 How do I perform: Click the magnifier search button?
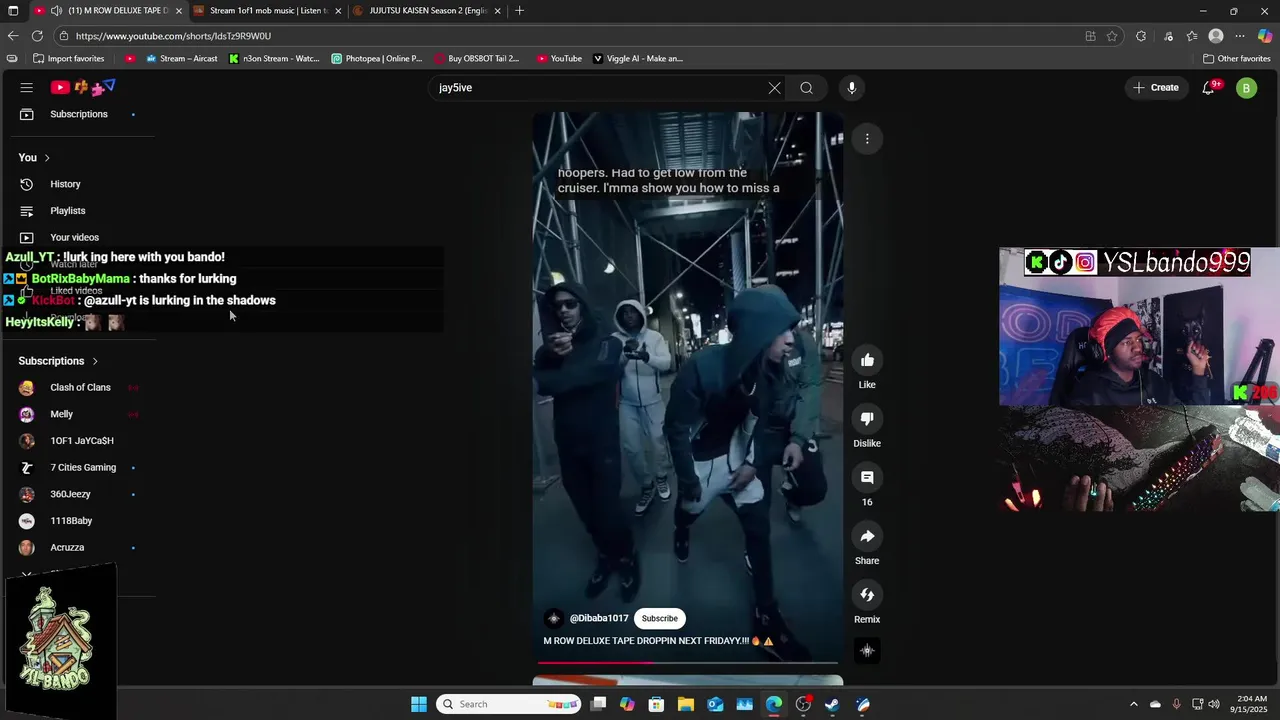click(x=806, y=88)
